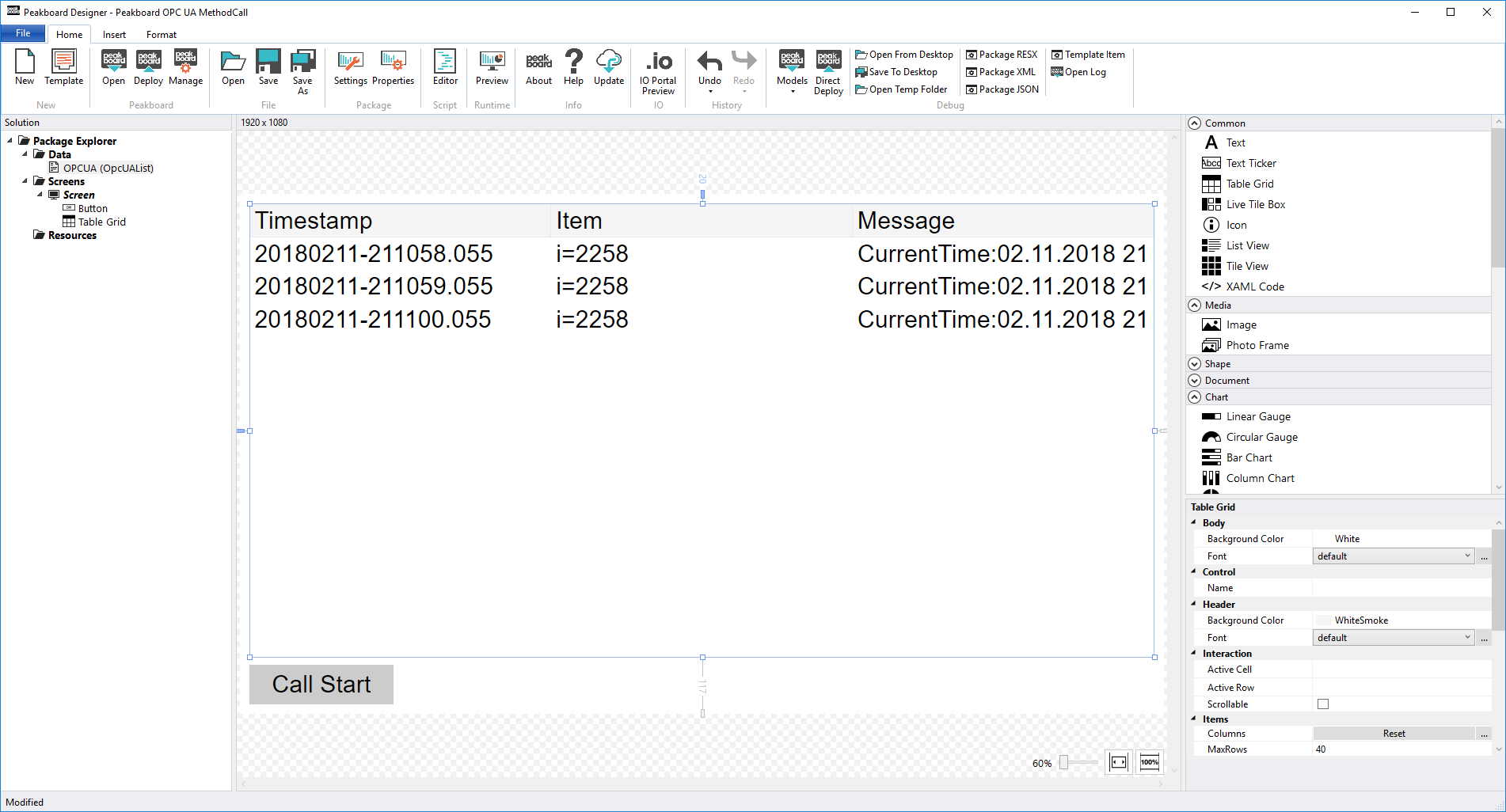Click the Call Start button

click(x=321, y=685)
